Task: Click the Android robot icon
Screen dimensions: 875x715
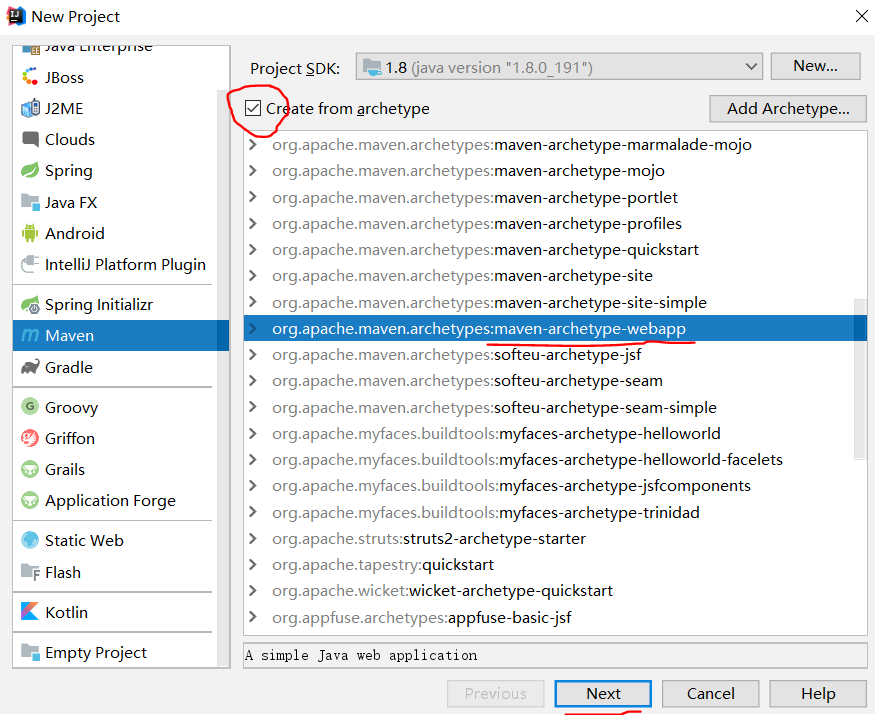Action: (x=30, y=233)
